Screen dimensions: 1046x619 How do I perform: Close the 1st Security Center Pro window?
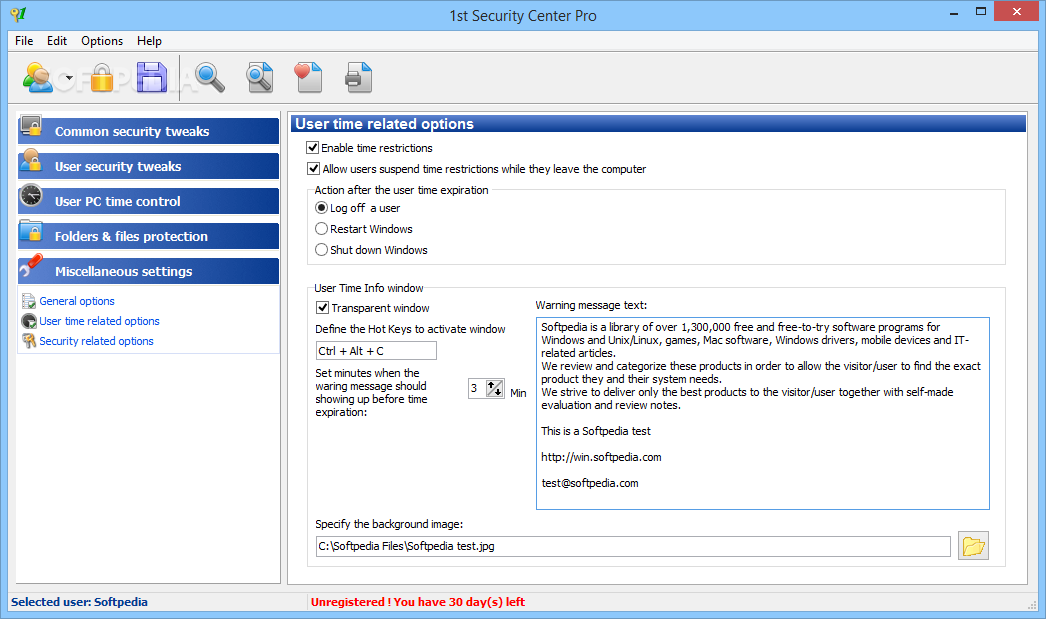tap(1017, 11)
